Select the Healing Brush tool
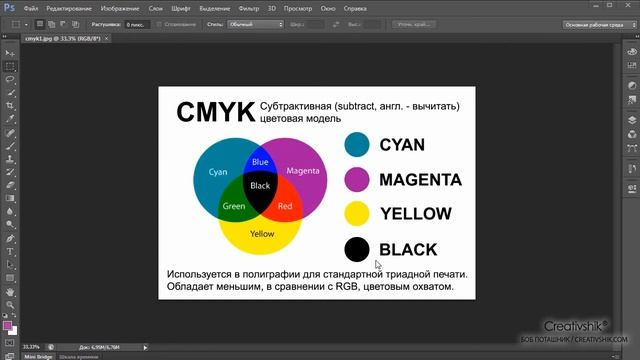 tap(10, 133)
